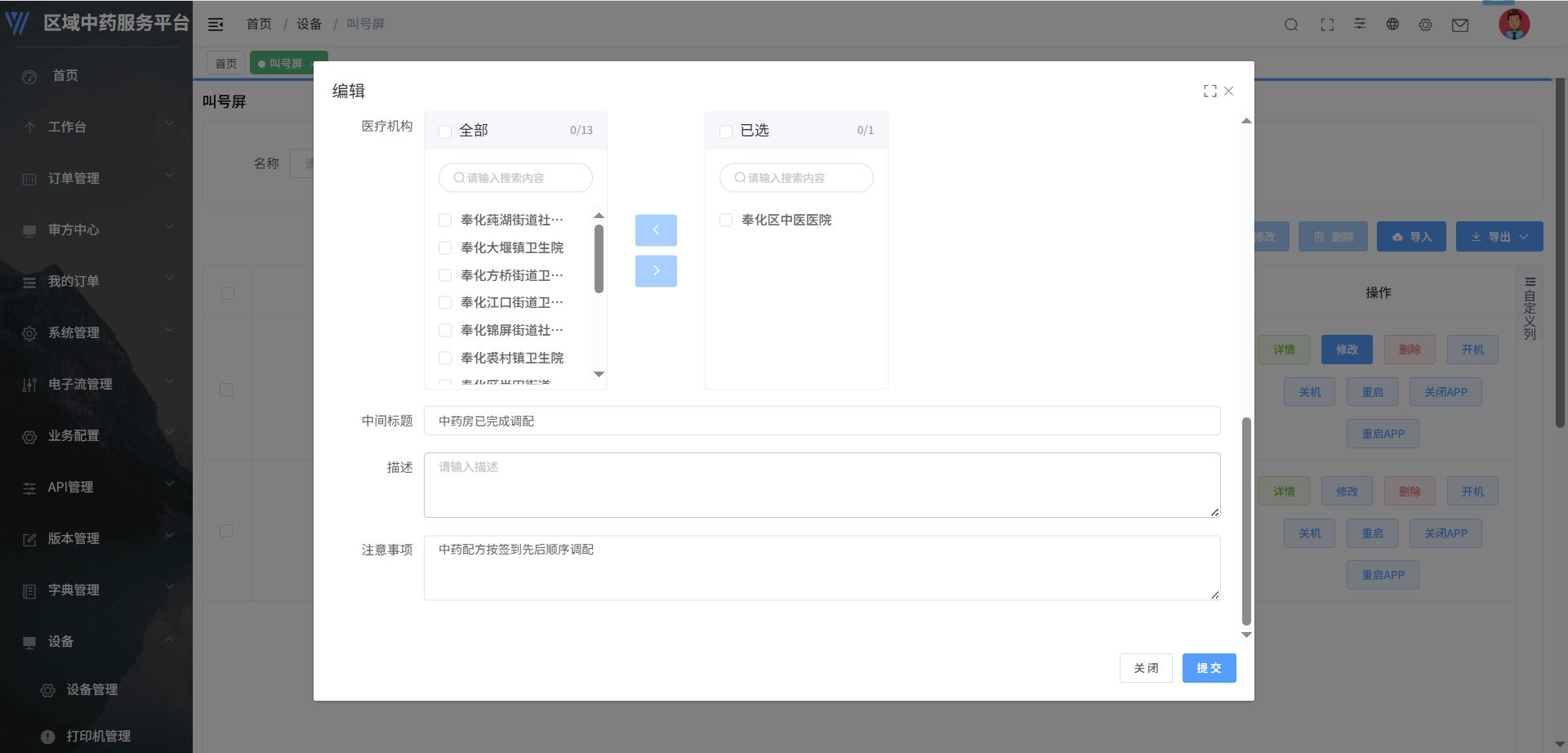Expand the 系统管理 sidebar menu
The width and height of the screenshot is (1568, 753).
[x=96, y=332]
